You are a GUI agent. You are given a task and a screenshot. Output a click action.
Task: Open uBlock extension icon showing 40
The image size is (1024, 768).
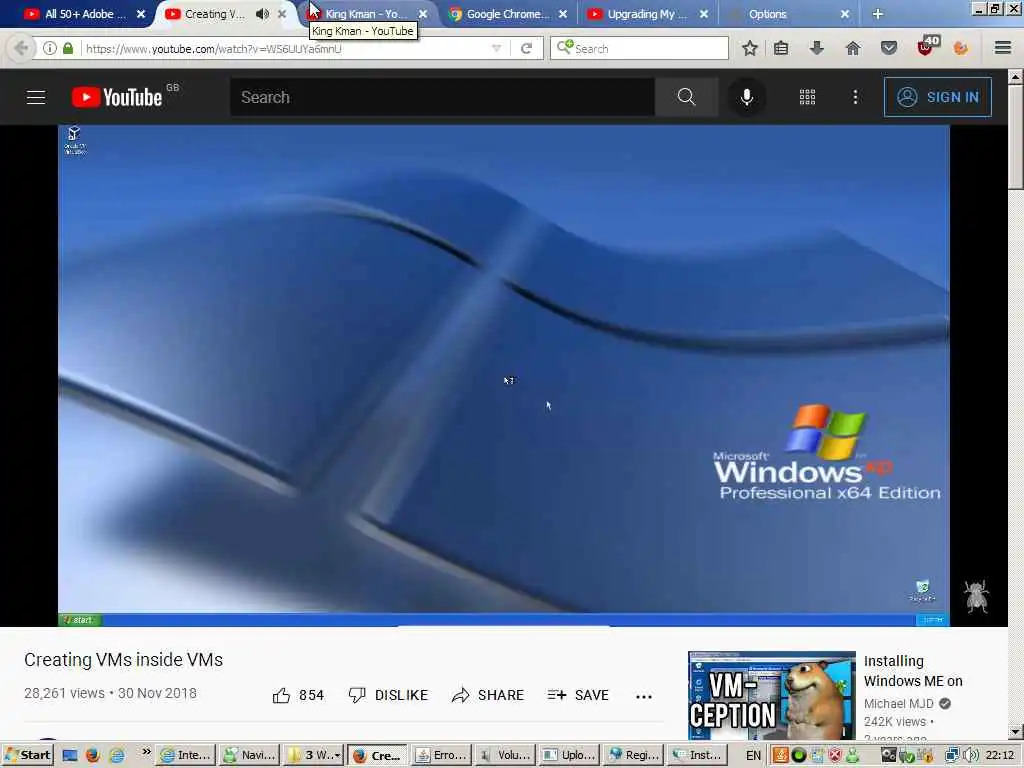[927, 46]
